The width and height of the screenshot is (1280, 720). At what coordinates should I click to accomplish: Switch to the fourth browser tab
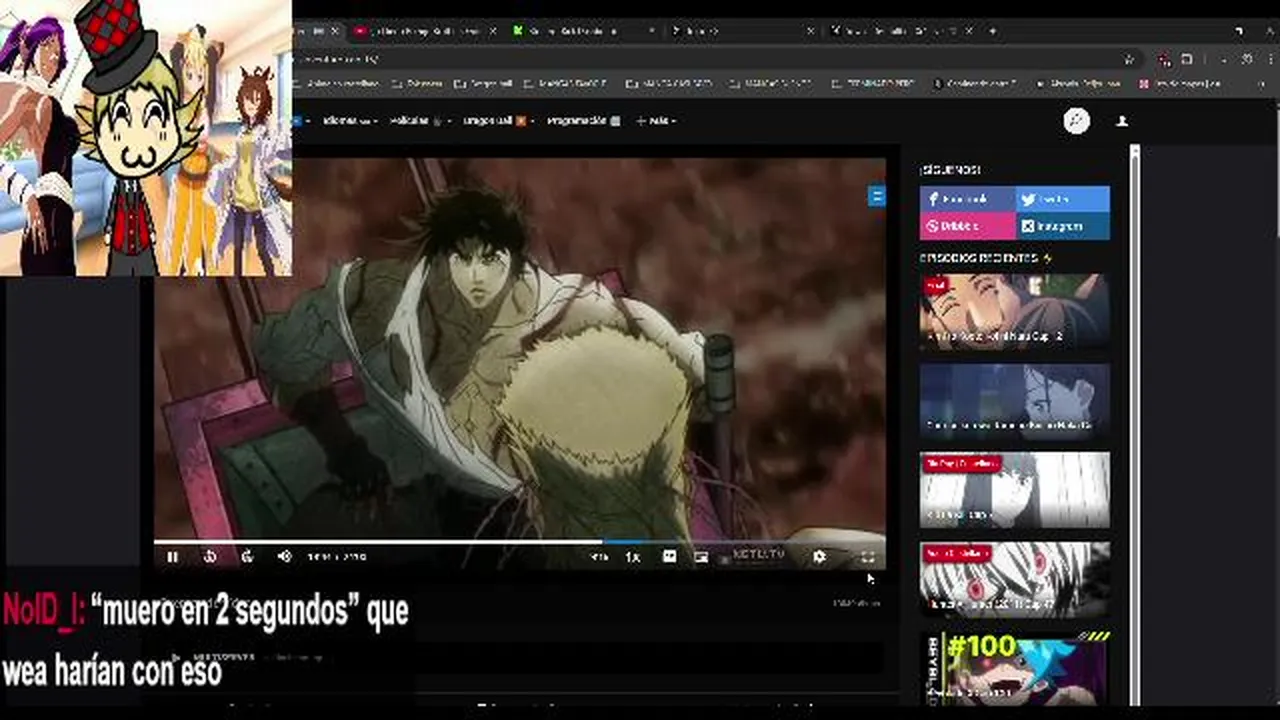coord(741,31)
